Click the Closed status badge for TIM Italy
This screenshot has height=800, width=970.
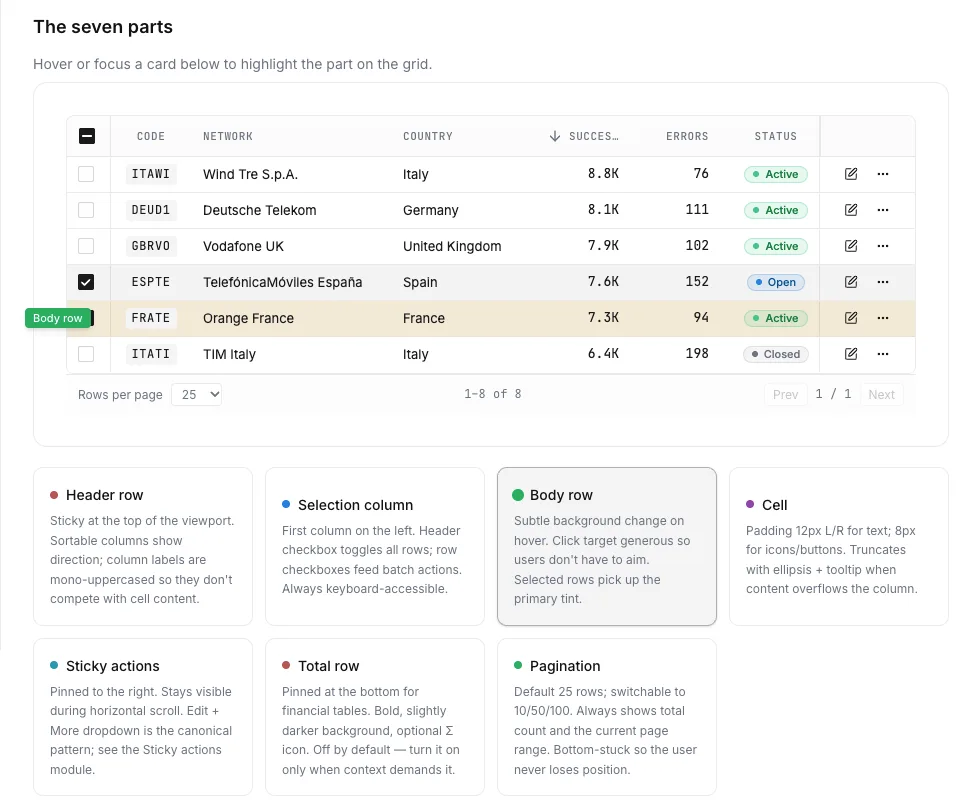coord(776,354)
